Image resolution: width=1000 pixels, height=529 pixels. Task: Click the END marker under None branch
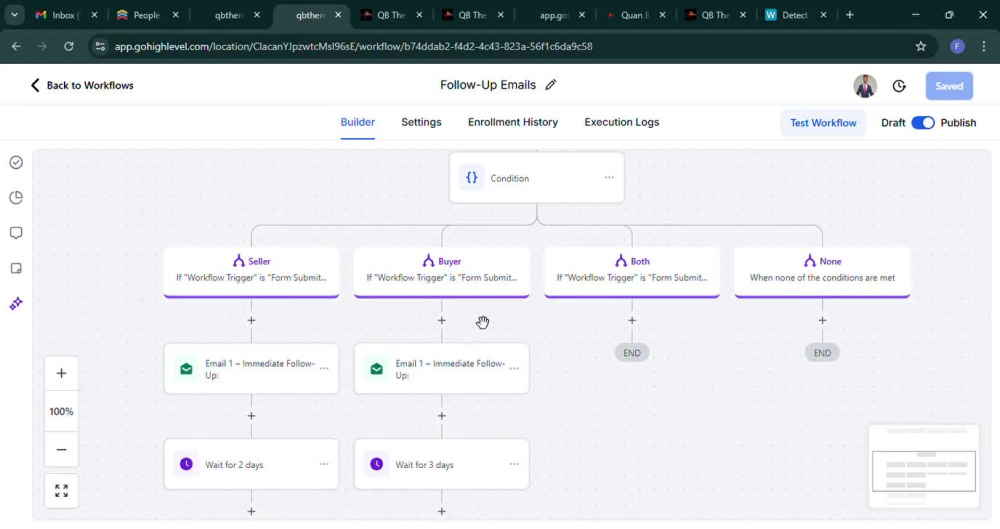point(822,353)
